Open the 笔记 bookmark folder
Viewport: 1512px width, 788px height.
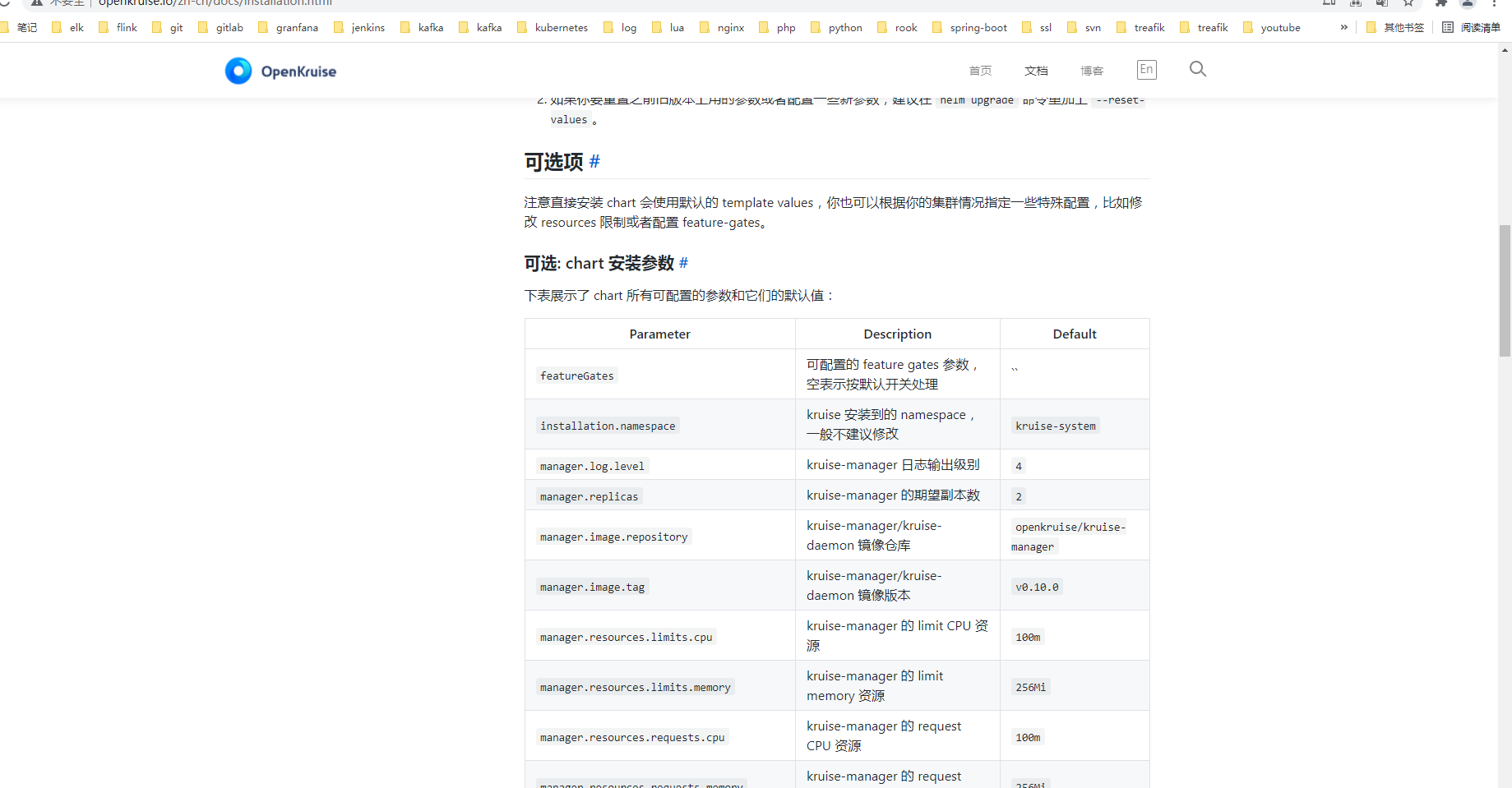(x=19, y=27)
